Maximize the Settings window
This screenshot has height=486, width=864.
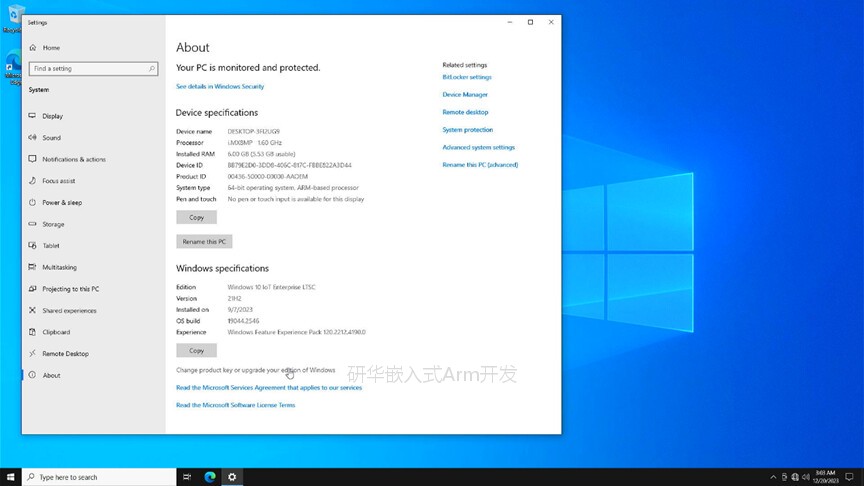530,22
